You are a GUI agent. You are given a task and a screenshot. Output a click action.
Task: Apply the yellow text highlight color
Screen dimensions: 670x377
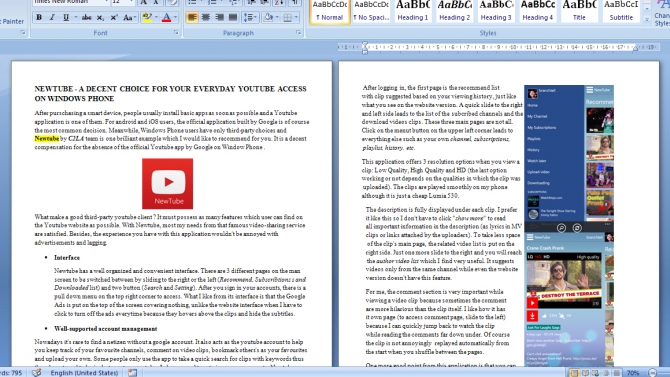147,18
